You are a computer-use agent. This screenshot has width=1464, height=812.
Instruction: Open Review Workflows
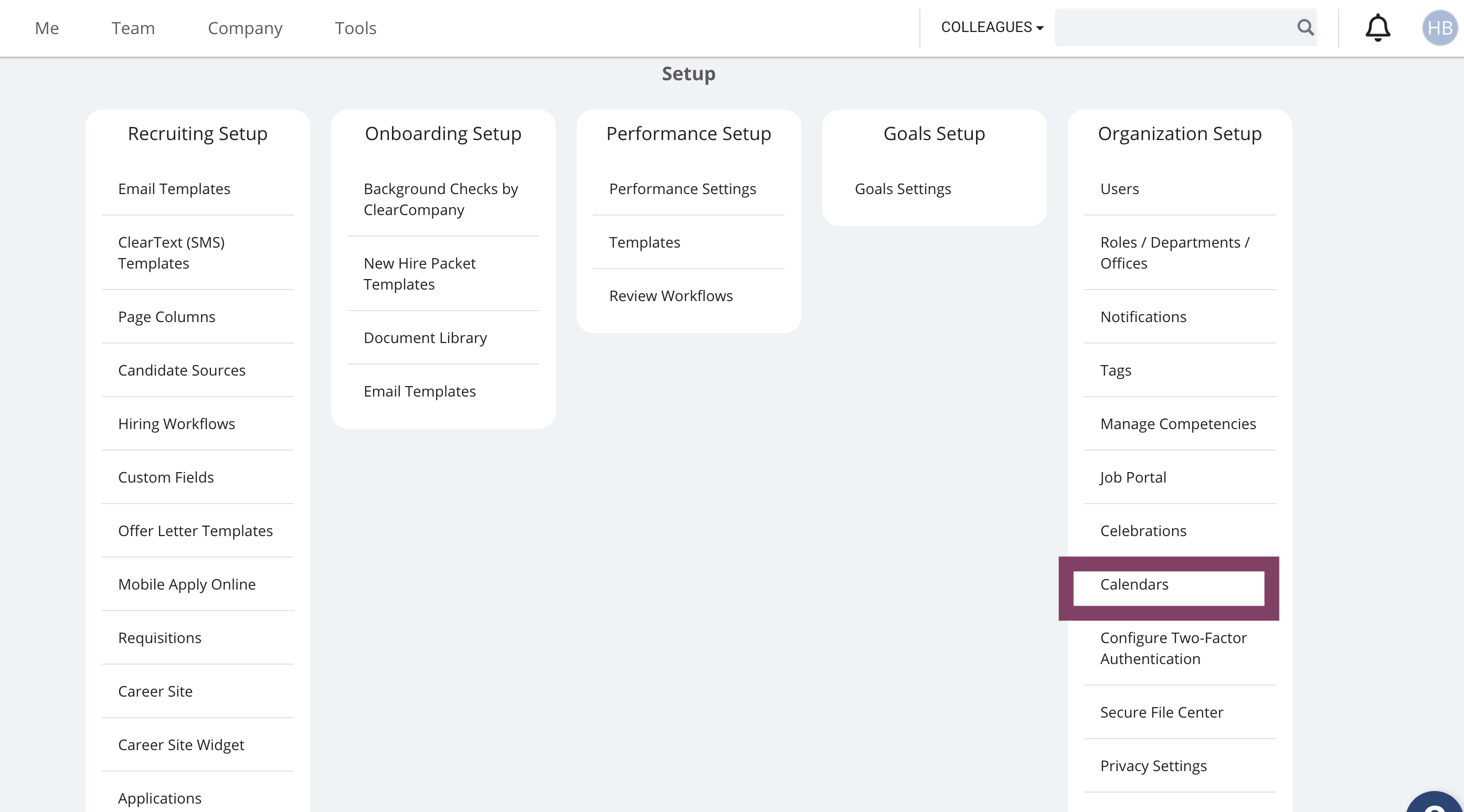[671, 295]
